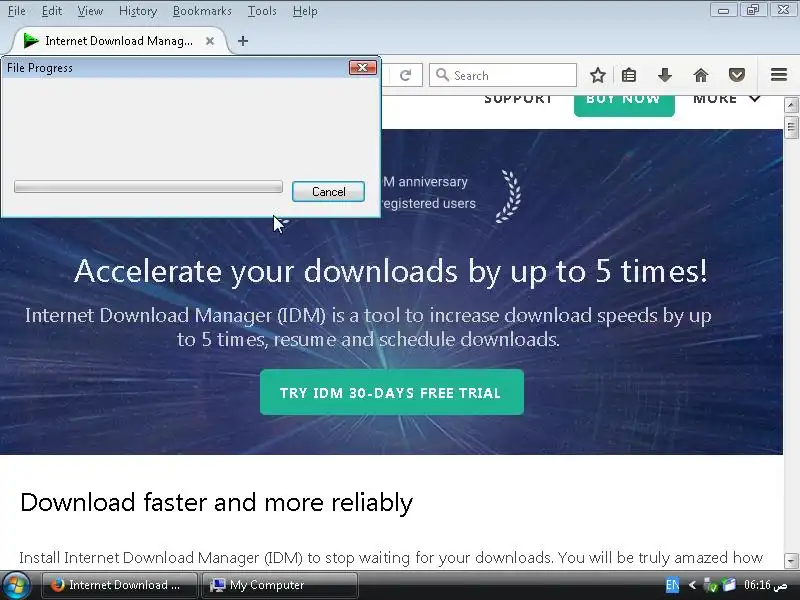Click the tray icon beside the clock
800x600 pixels.
pos(730,584)
